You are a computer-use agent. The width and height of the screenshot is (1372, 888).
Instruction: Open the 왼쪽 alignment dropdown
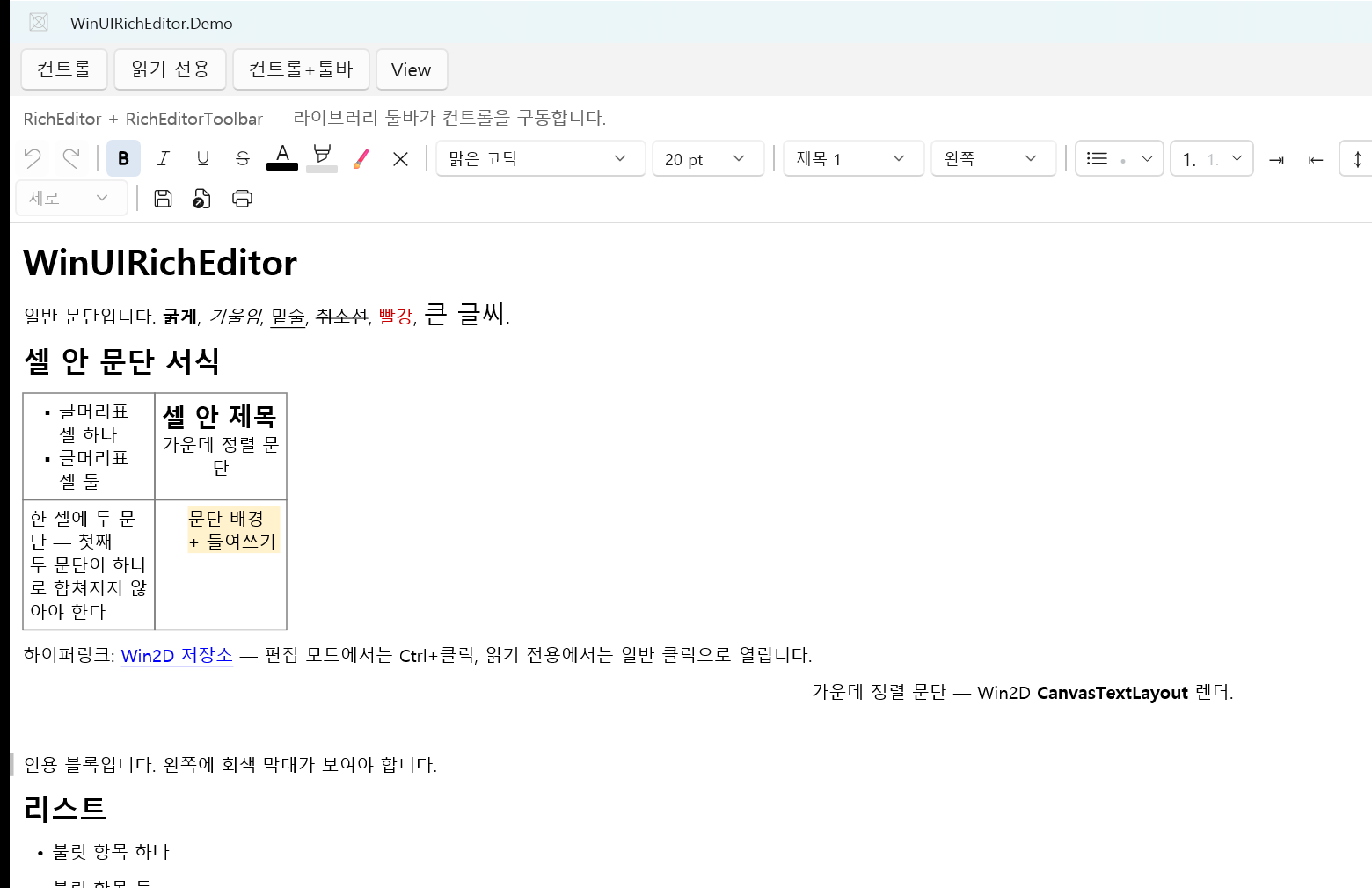tap(993, 158)
